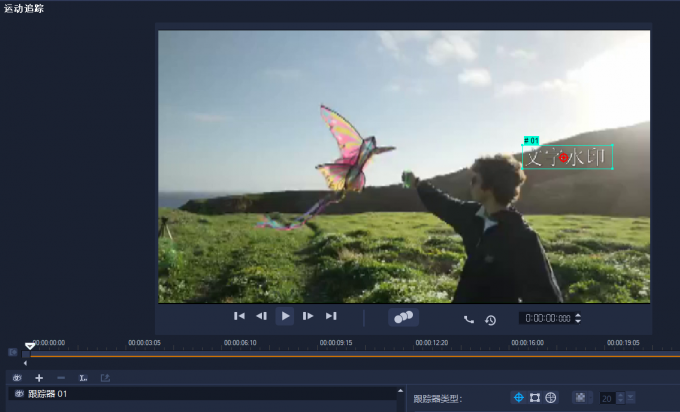Step back one frame

[262, 316]
